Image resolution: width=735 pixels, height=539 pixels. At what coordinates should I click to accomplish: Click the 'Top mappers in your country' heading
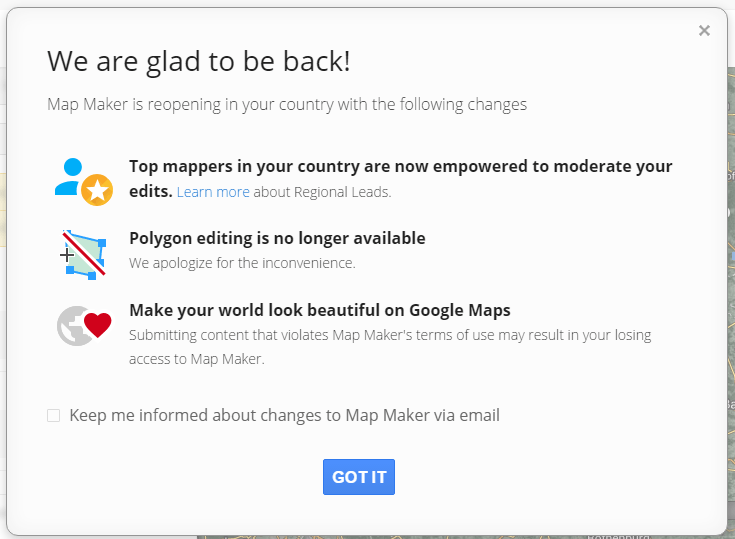coord(400,167)
